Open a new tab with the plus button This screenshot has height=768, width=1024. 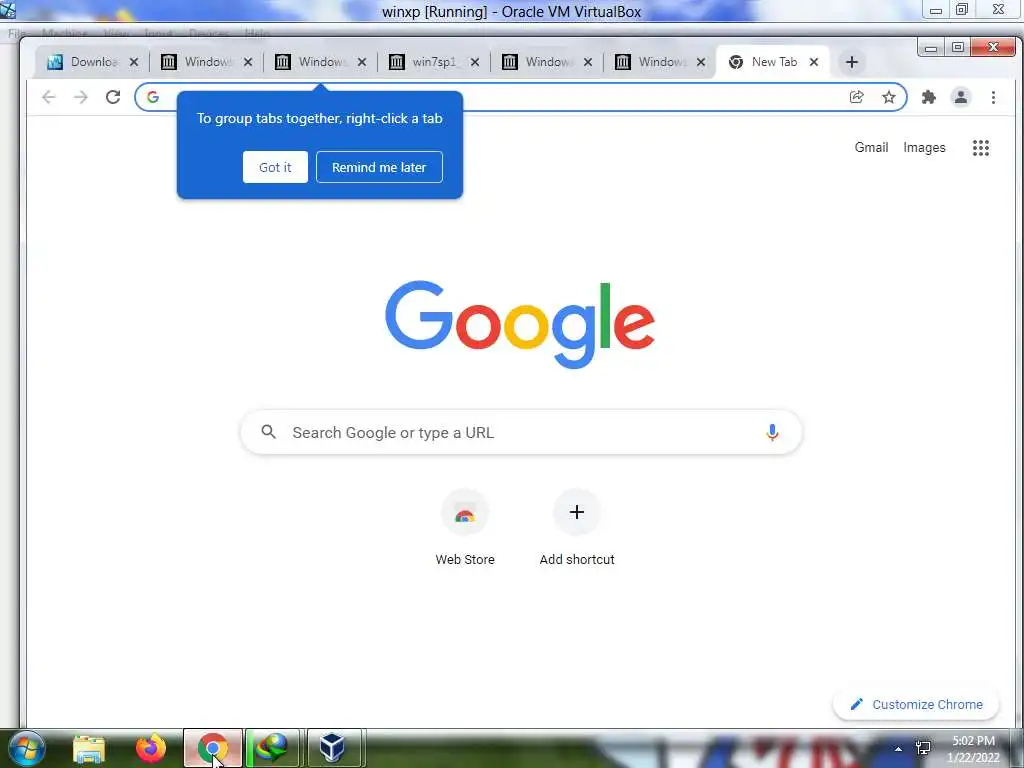pyautogui.click(x=852, y=62)
